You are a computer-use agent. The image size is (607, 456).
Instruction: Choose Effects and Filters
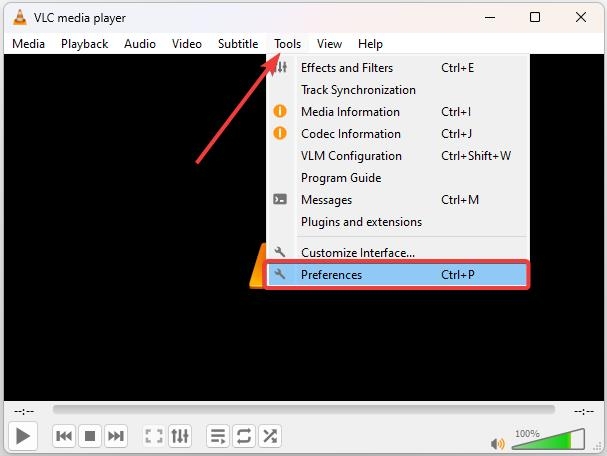398,68
